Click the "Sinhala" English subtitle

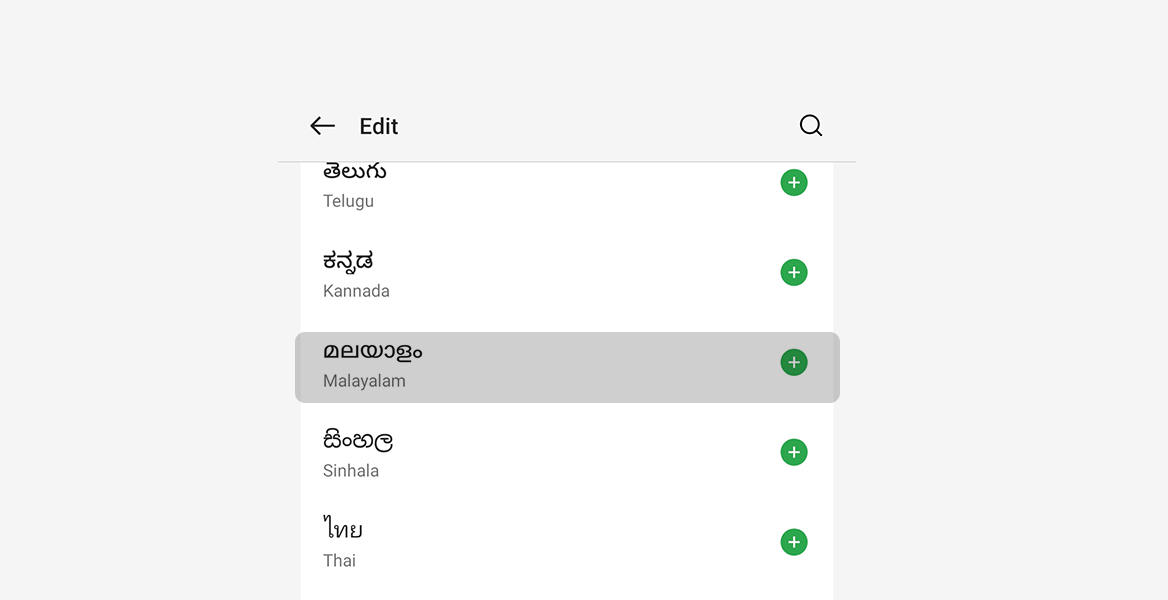[351, 471]
